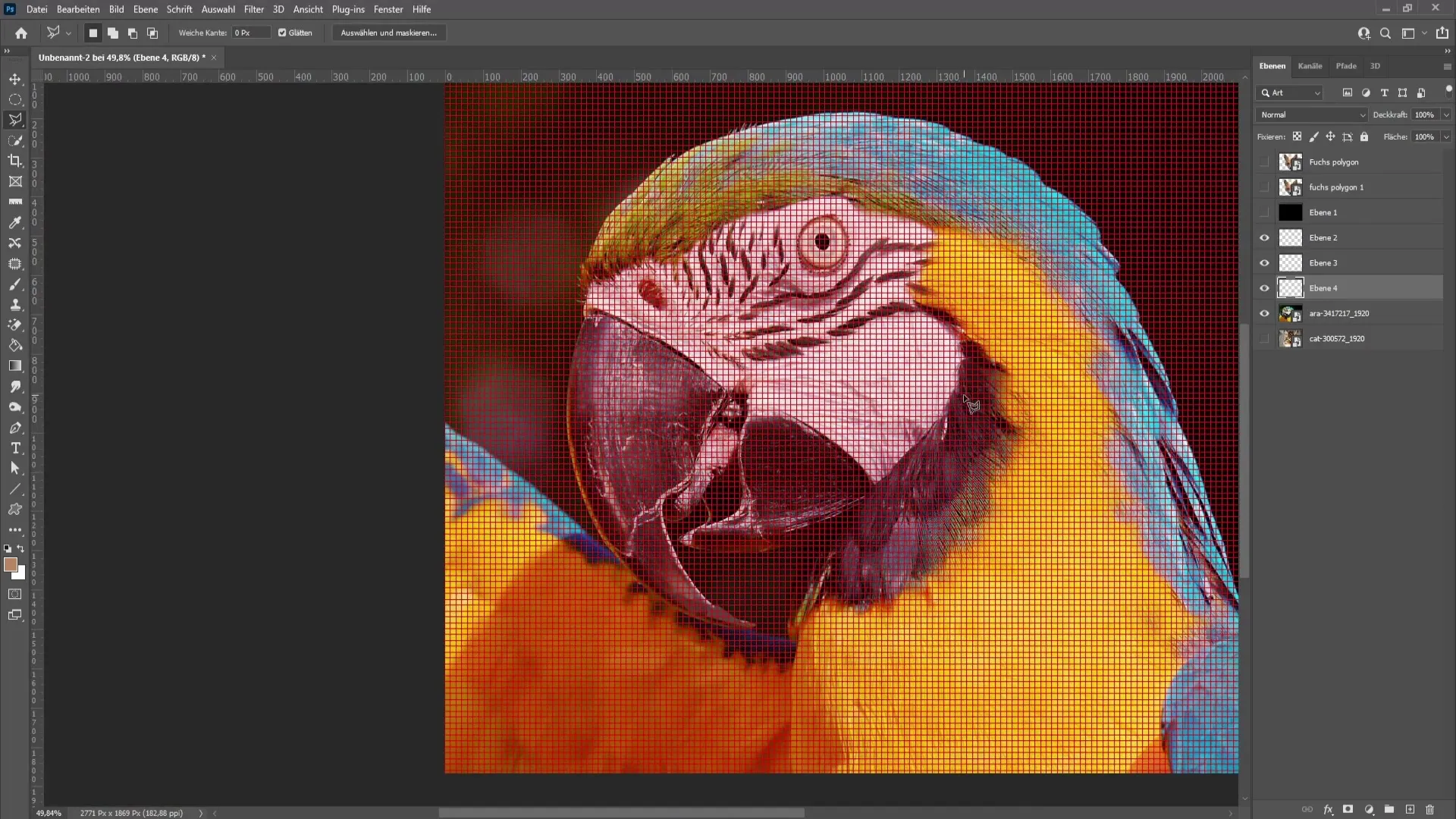This screenshot has height=819, width=1456.
Task: Open Filter menu
Action: coord(254,9)
